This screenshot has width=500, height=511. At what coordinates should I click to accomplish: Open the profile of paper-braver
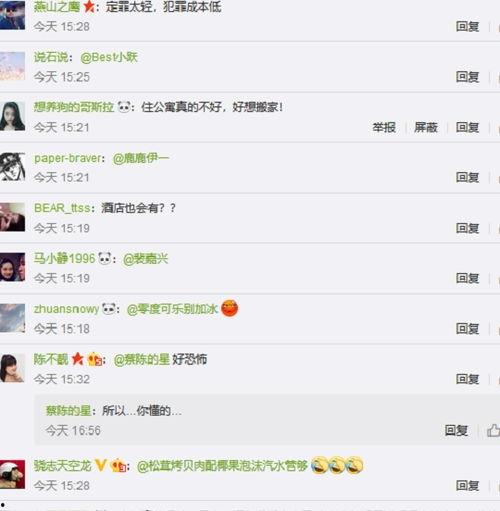(x=68, y=158)
